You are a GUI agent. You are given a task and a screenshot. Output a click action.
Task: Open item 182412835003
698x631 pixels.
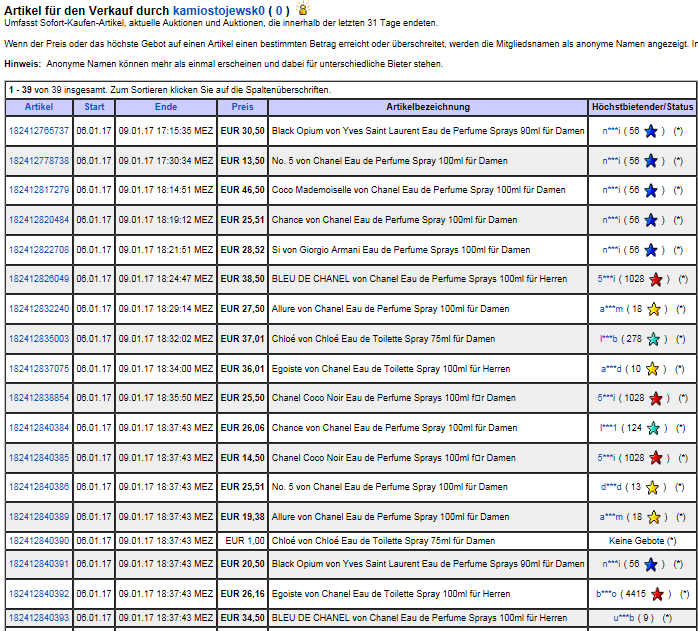click(39, 339)
